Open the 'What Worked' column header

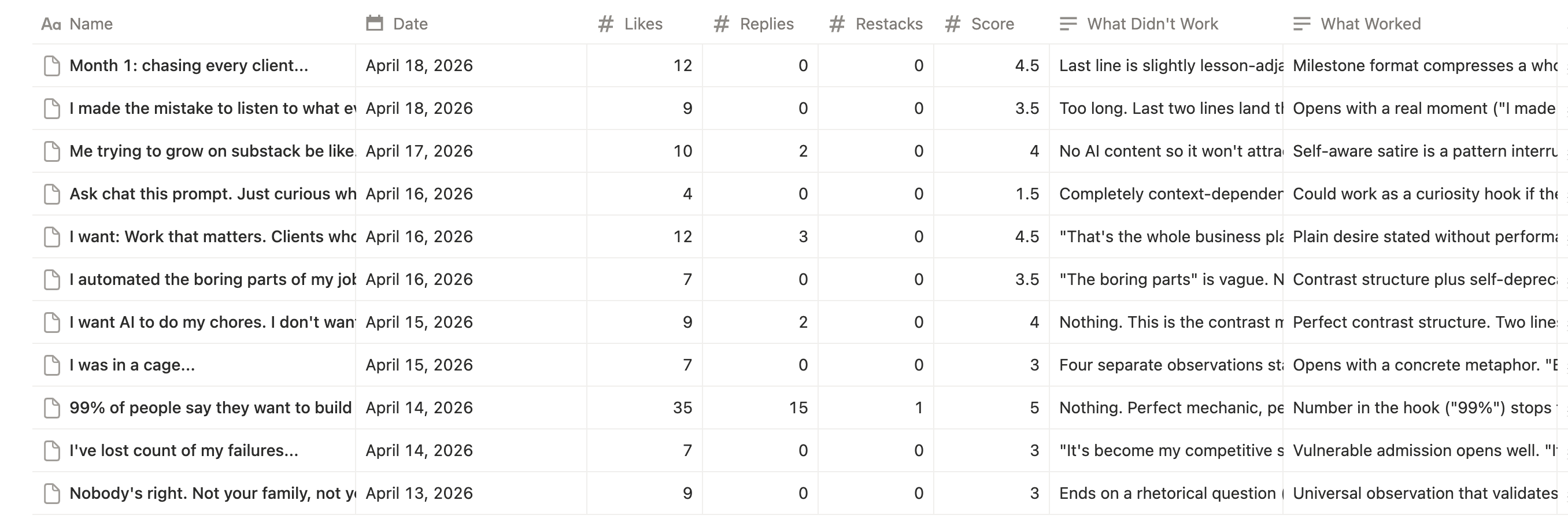pyautogui.click(x=1425, y=24)
